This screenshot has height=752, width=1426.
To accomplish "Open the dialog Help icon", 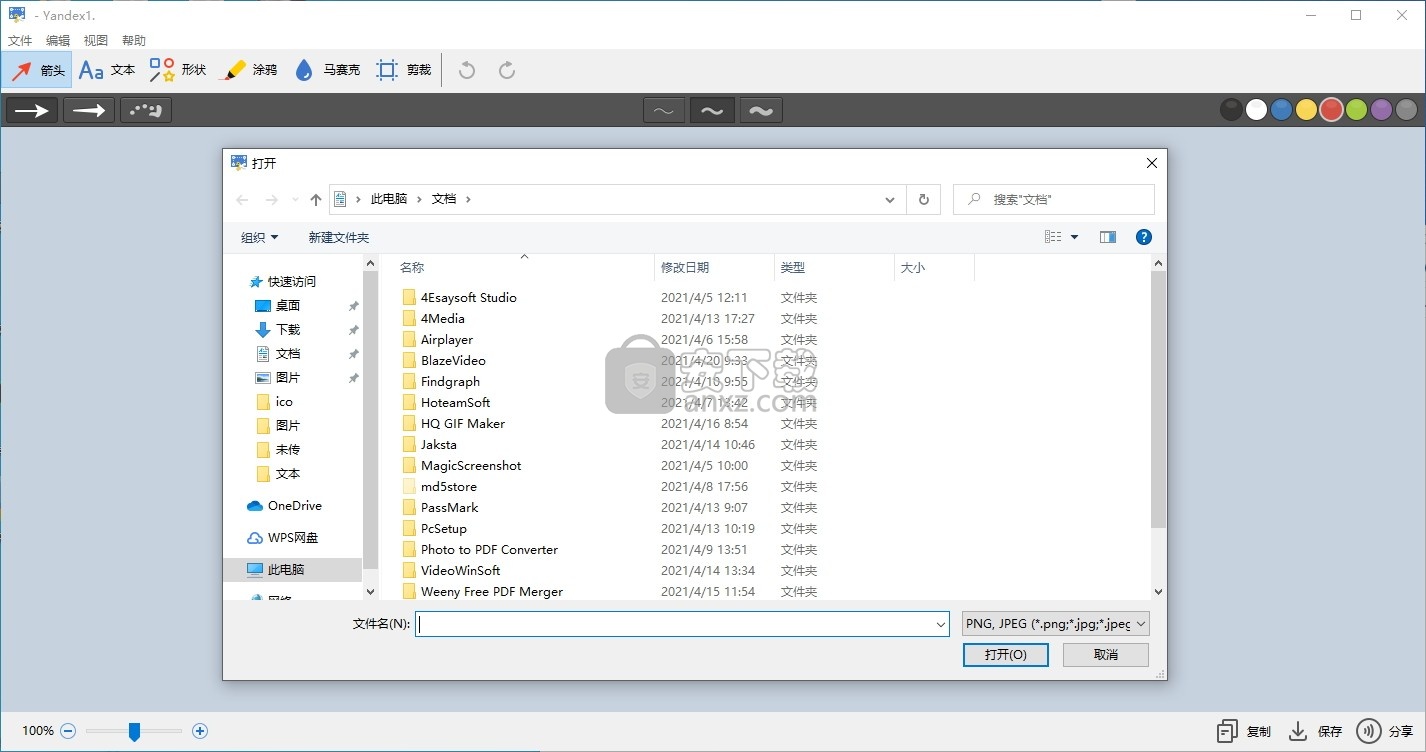I will 1144,237.
